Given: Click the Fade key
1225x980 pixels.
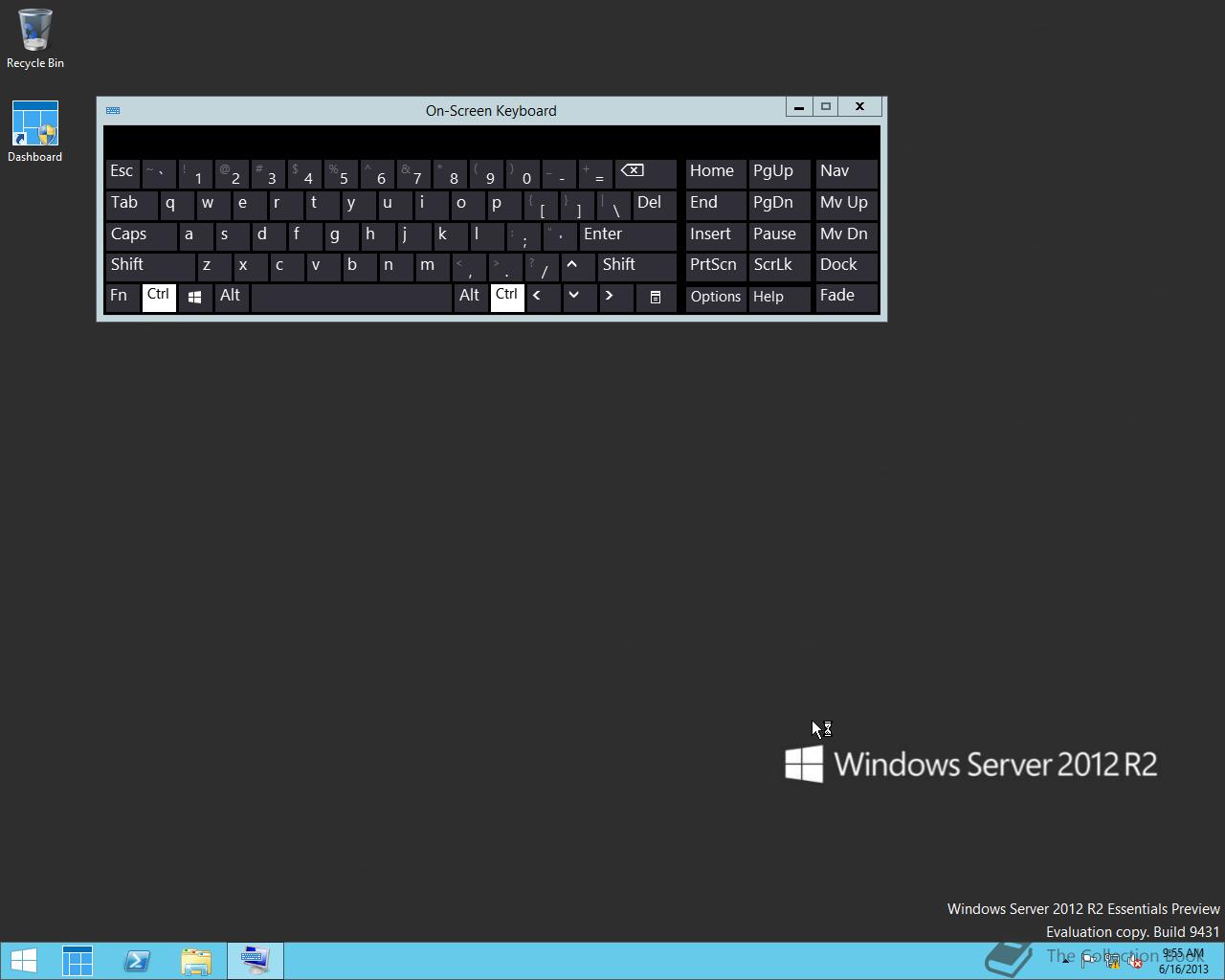Looking at the screenshot, I should pos(846,298).
